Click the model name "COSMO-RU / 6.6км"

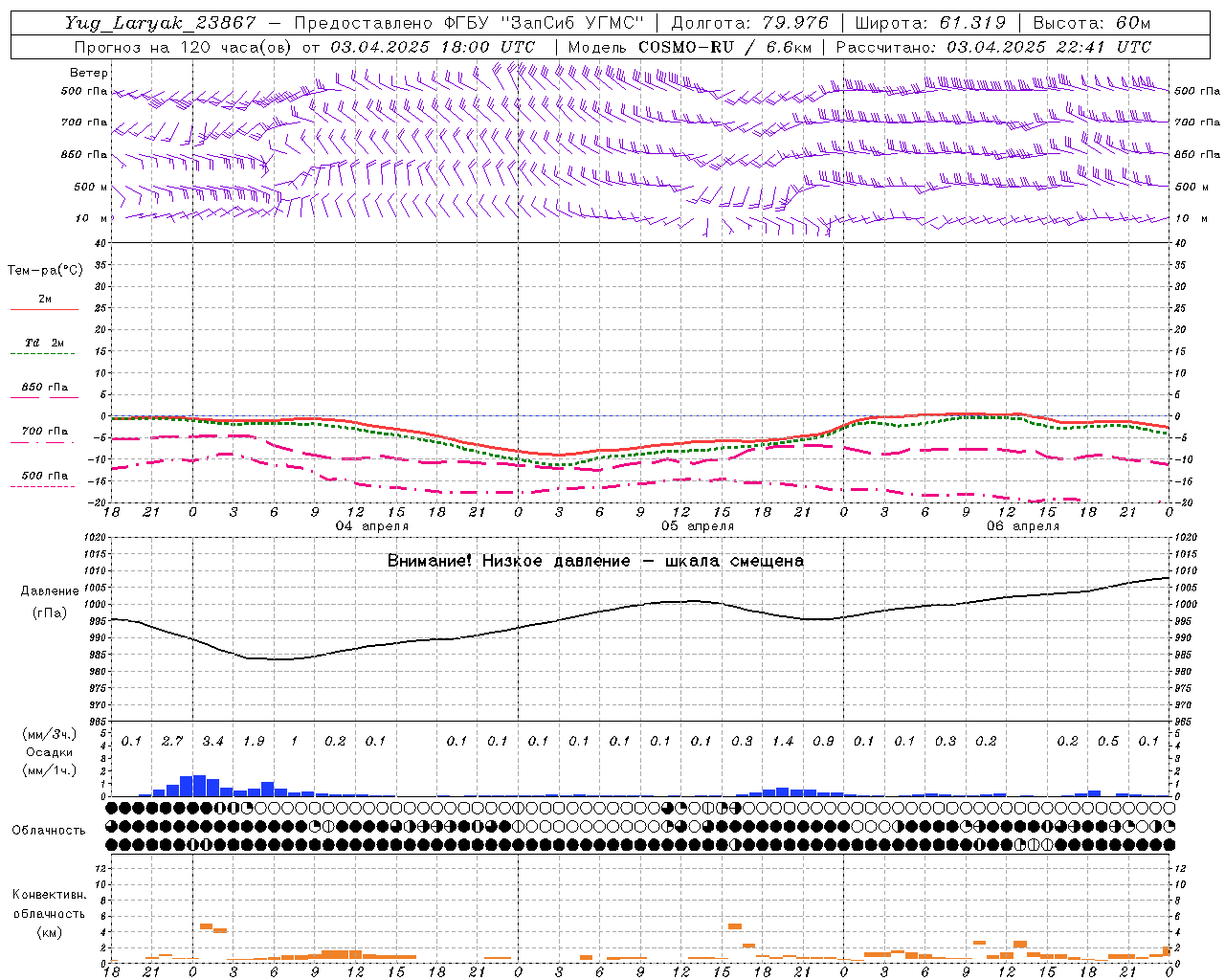(724, 47)
